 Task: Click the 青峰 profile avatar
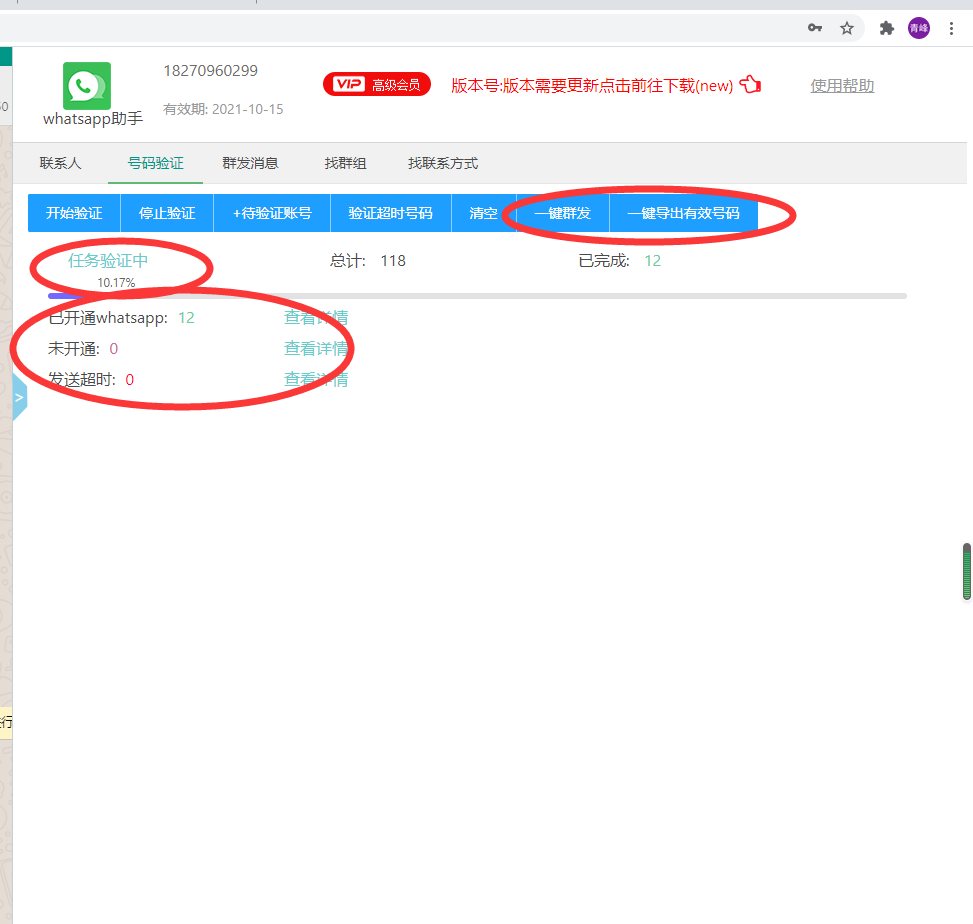[918, 28]
